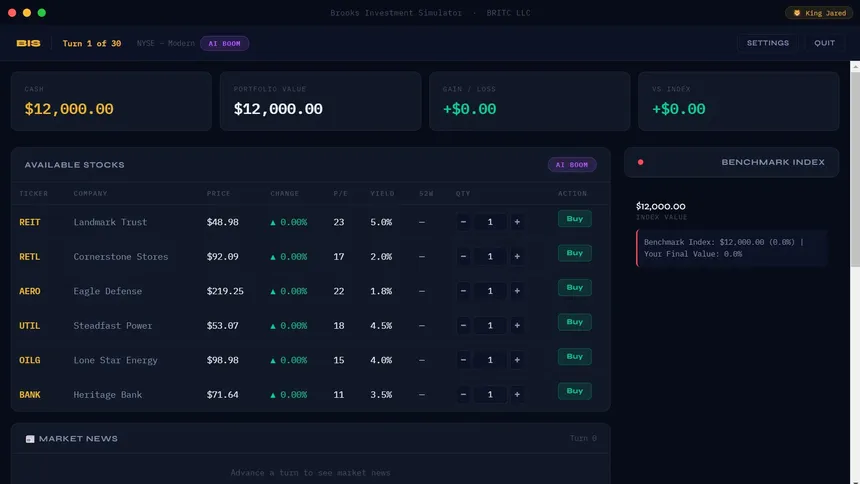Click the Steadfast Power quantity field
This screenshot has height=484, width=860.
[x=490, y=326]
